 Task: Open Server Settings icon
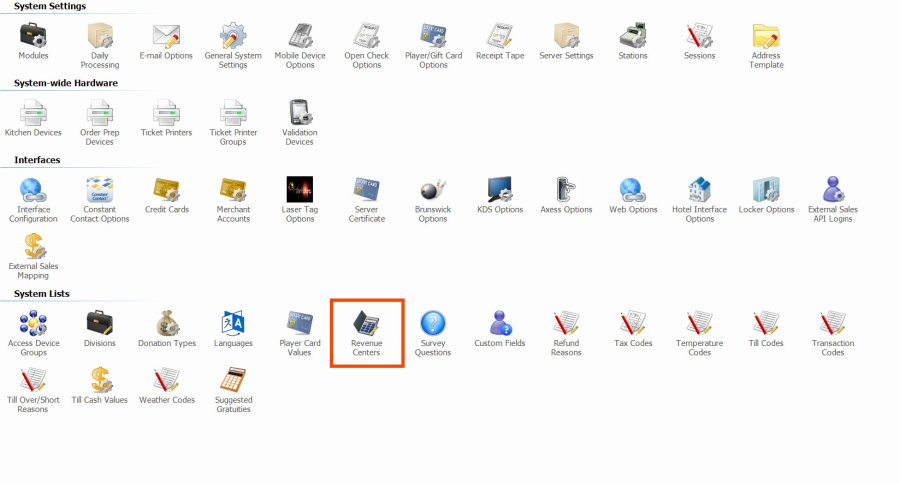pos(567,36)
